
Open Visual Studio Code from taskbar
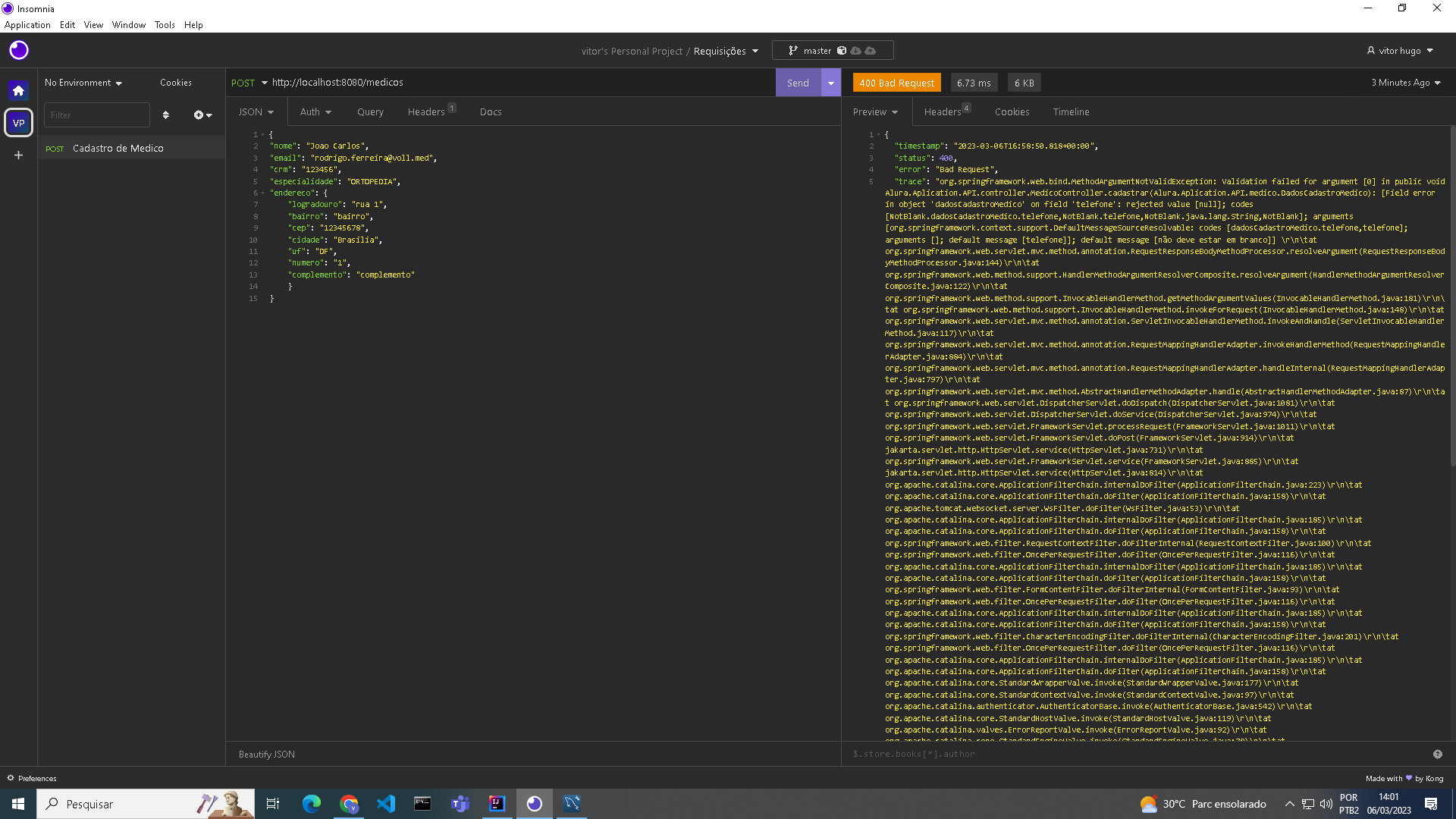(x=386, y=804)
